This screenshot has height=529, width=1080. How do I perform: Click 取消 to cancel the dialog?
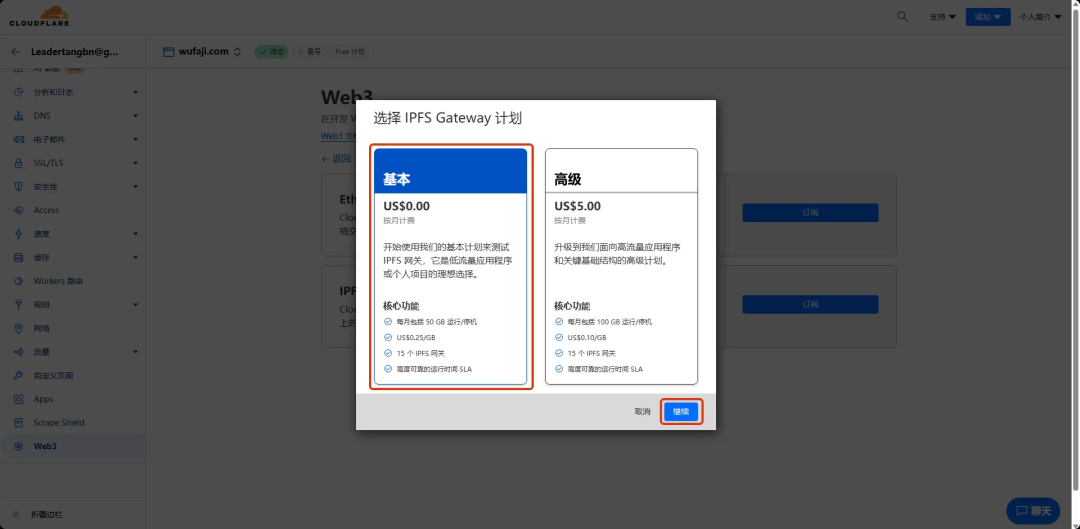point(642,412)
